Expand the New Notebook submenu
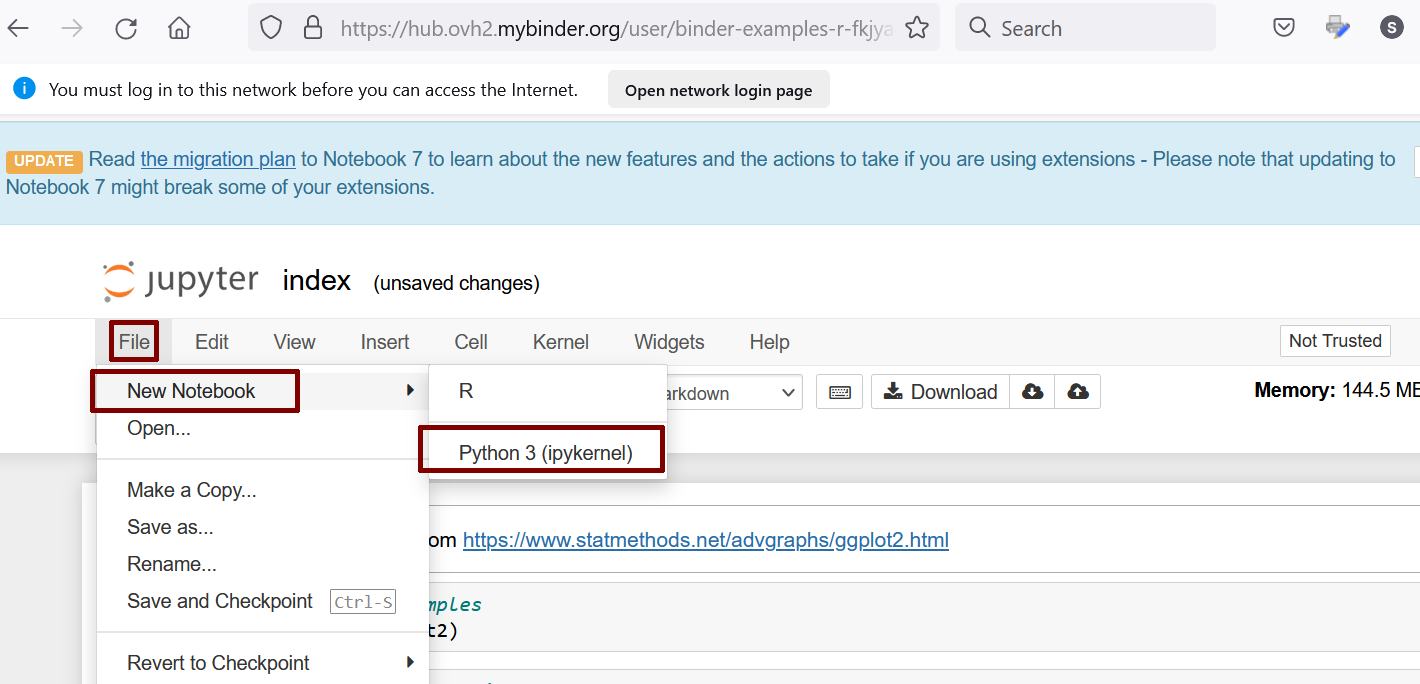The height and width of the screenshot is (684, 1420). (x=262, y=391)
